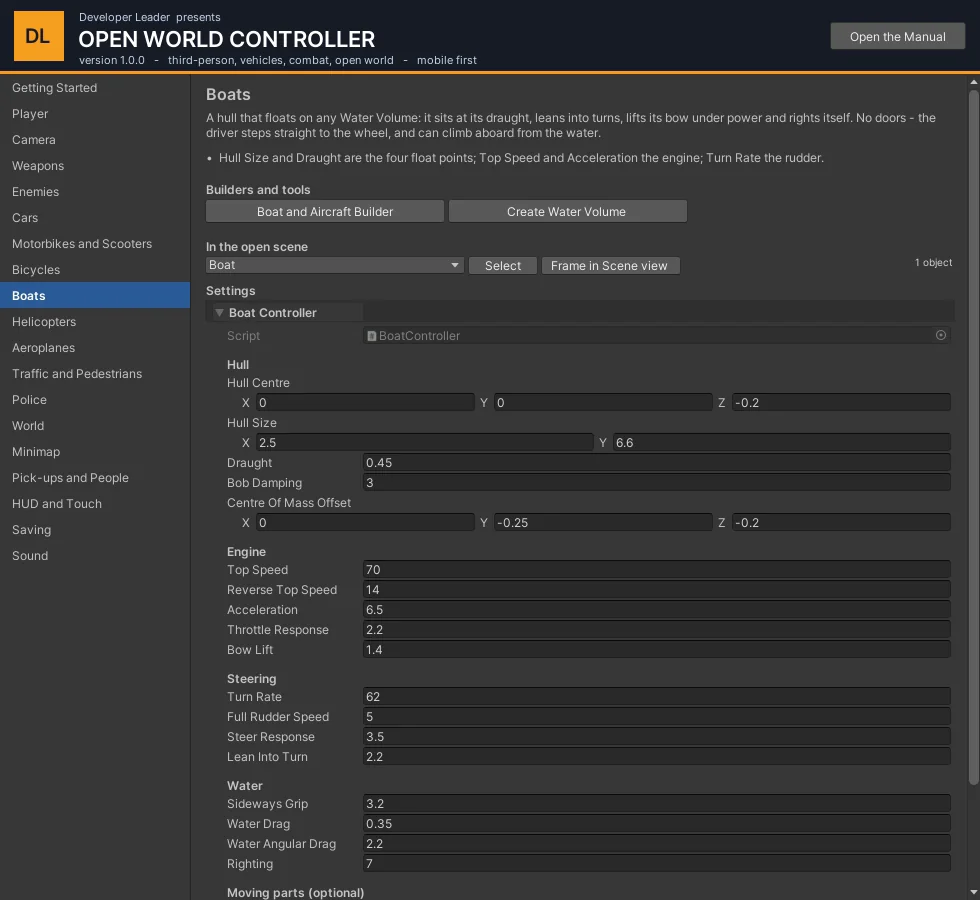Launch the Boat and Aircraft Builder
The height and width of the screenshot is (900, 980).
[325, 211]
